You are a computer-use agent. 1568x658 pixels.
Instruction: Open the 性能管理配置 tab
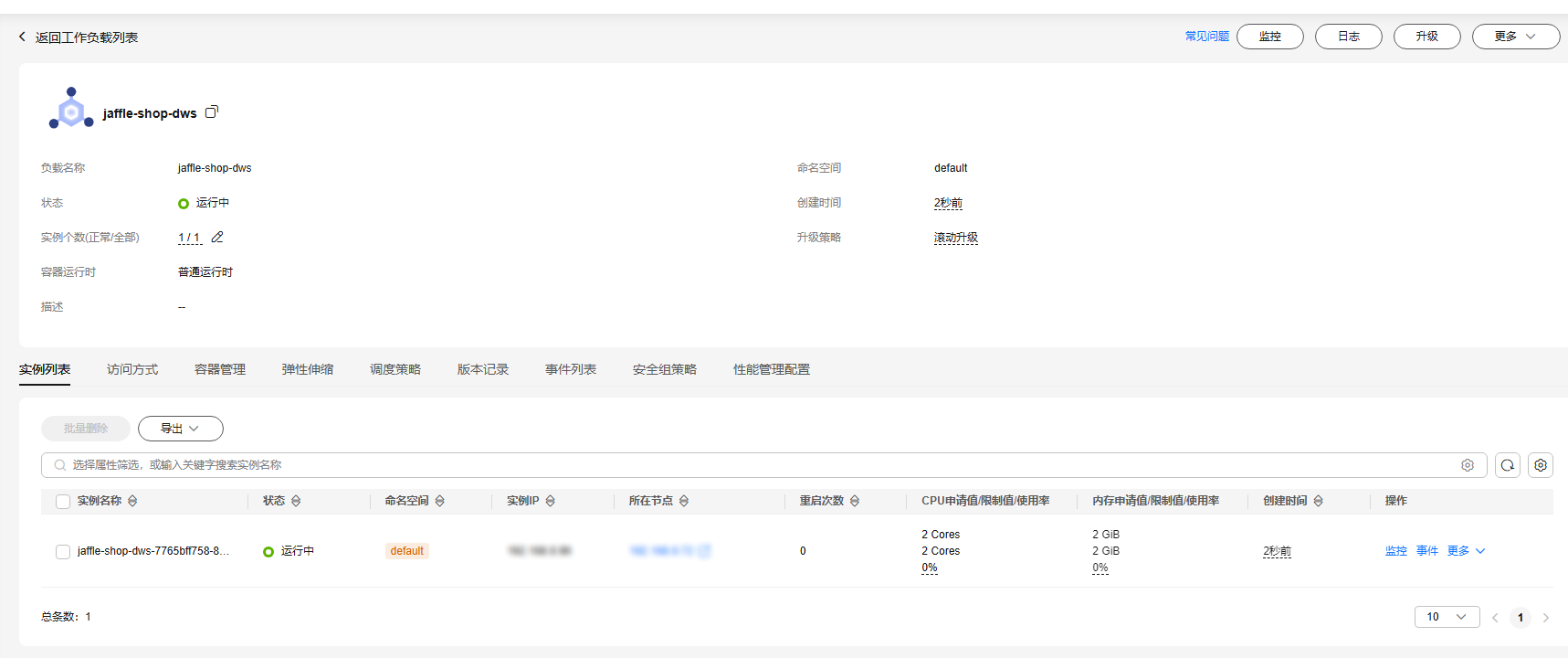pyautogui.click(x=772, y=369)
